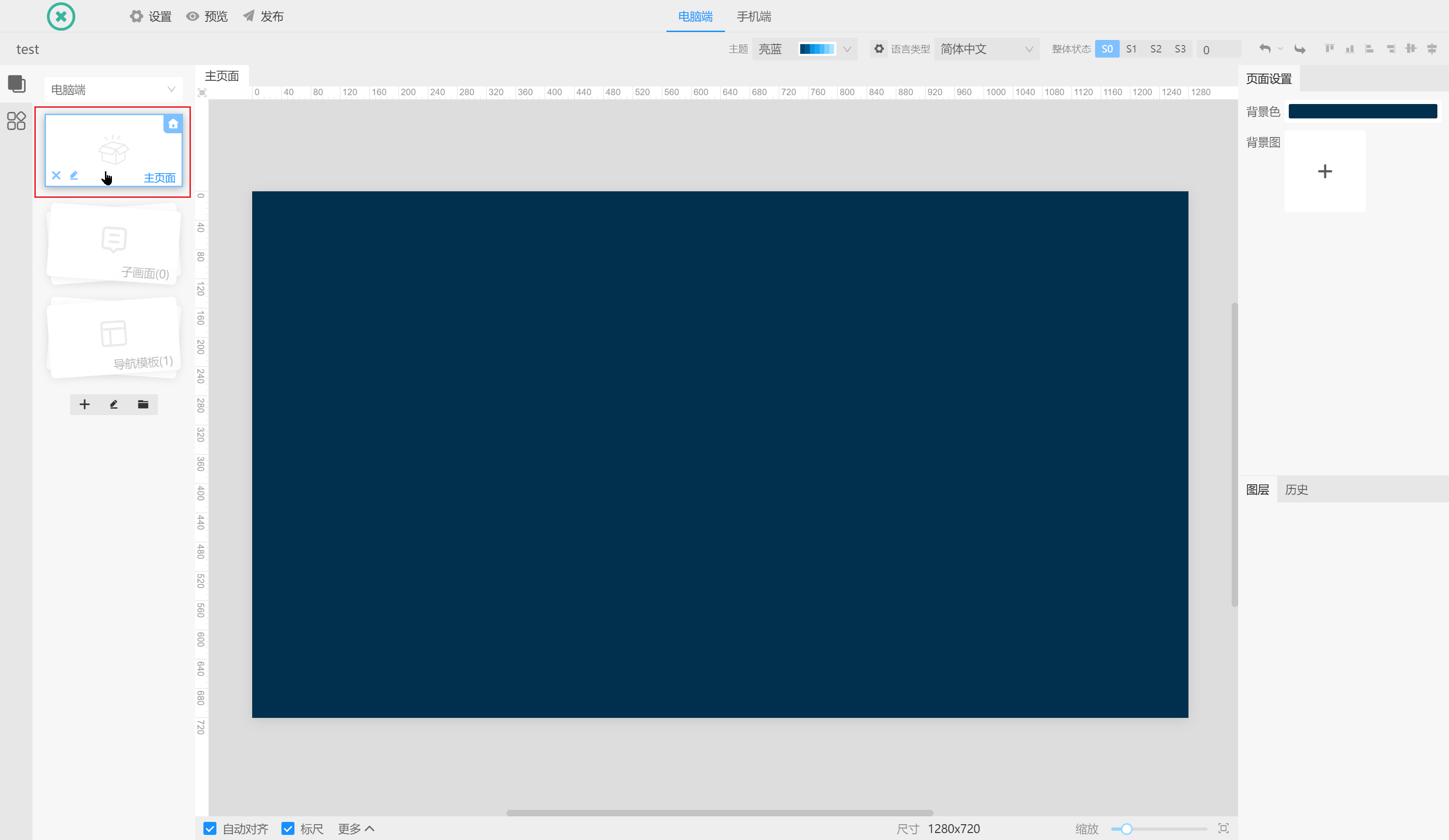Screen dimensions: 1449x840
Task: Align selected elements to left
Action: pyautogui.click(x=1370, y=49)
